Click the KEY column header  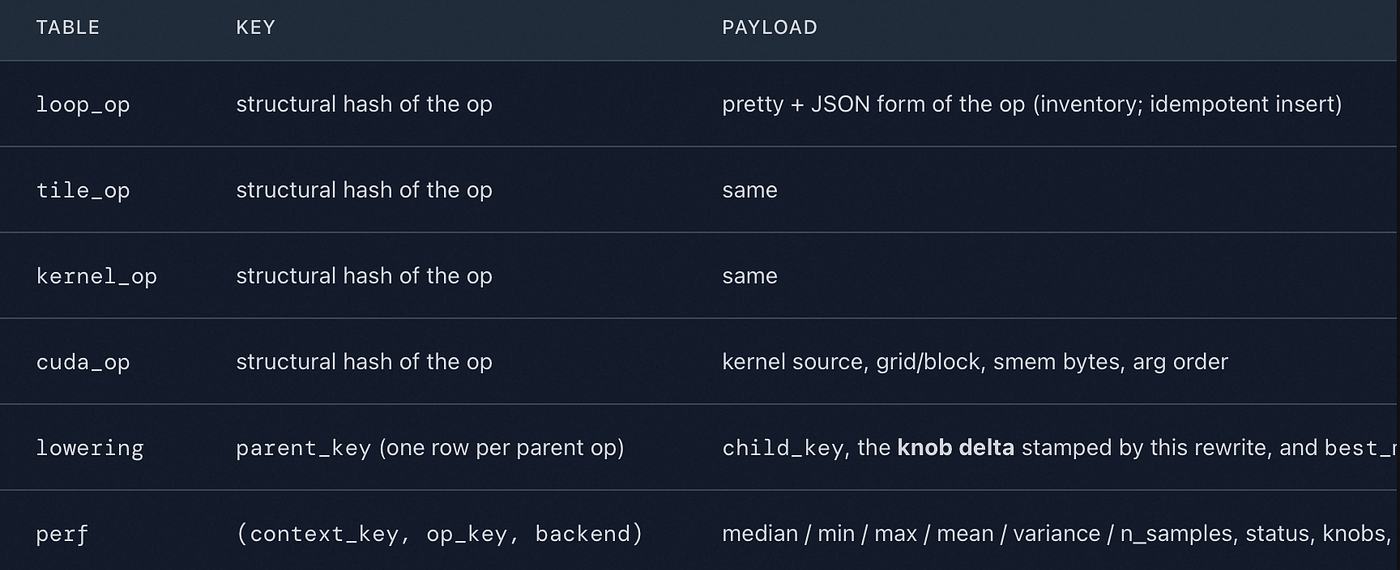point(255,28)
